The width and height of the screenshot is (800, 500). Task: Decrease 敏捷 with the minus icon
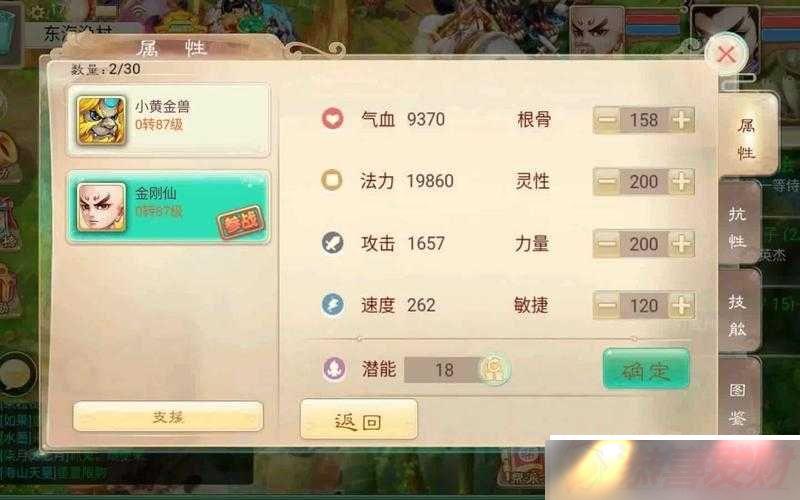click(607, 306)
